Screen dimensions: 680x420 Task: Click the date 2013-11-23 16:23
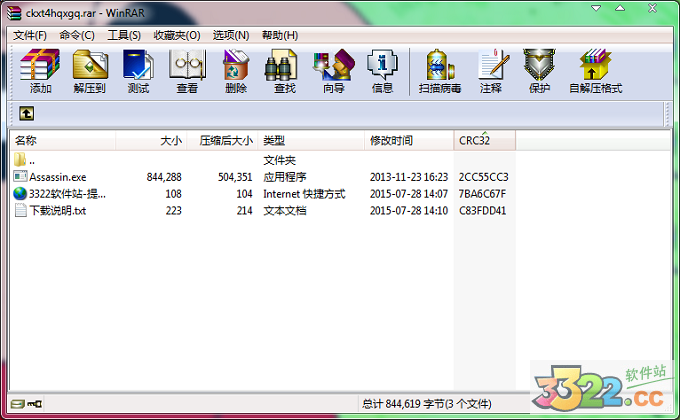[409, 177]
